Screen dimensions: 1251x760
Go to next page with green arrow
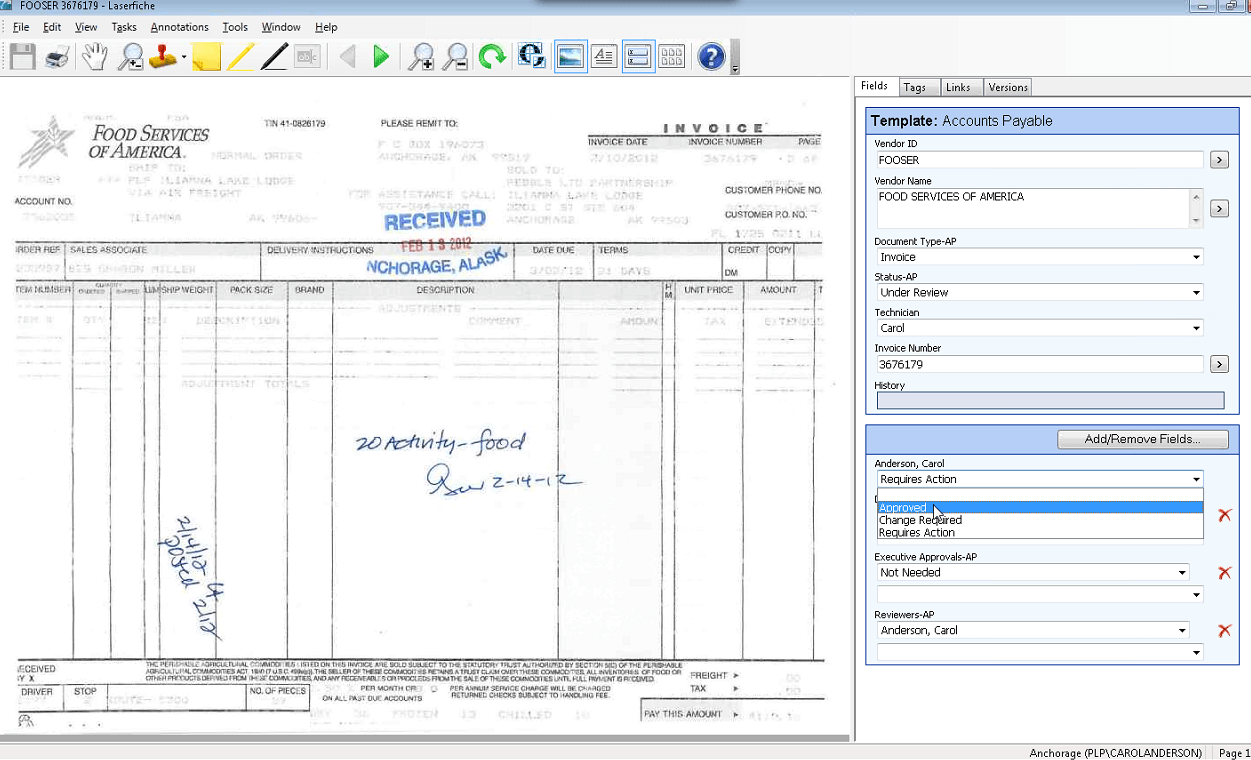(x=381, y=57)
